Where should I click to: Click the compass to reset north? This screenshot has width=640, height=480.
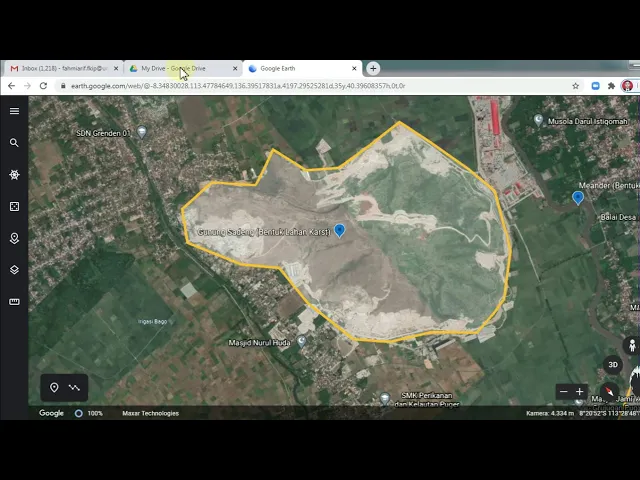(x=609, y=391)
